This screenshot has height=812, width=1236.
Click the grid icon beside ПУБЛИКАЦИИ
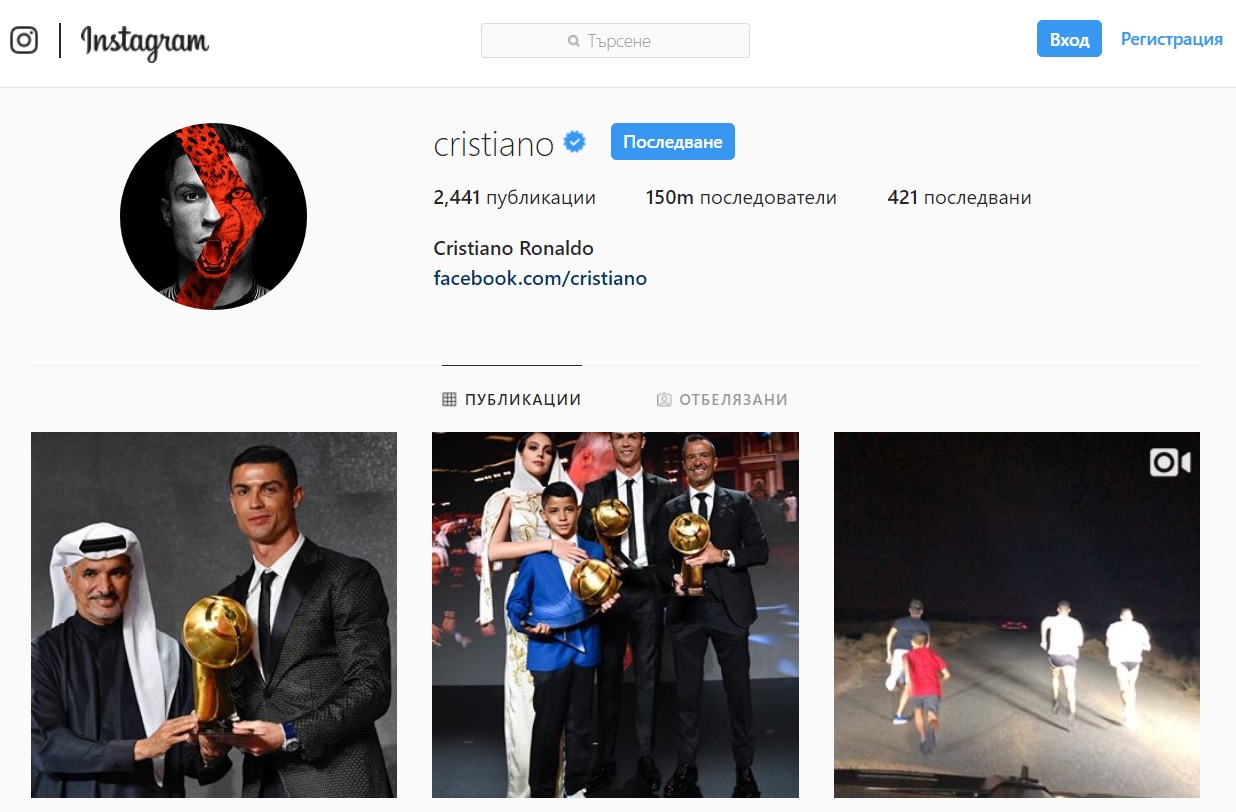coord(449,400)
